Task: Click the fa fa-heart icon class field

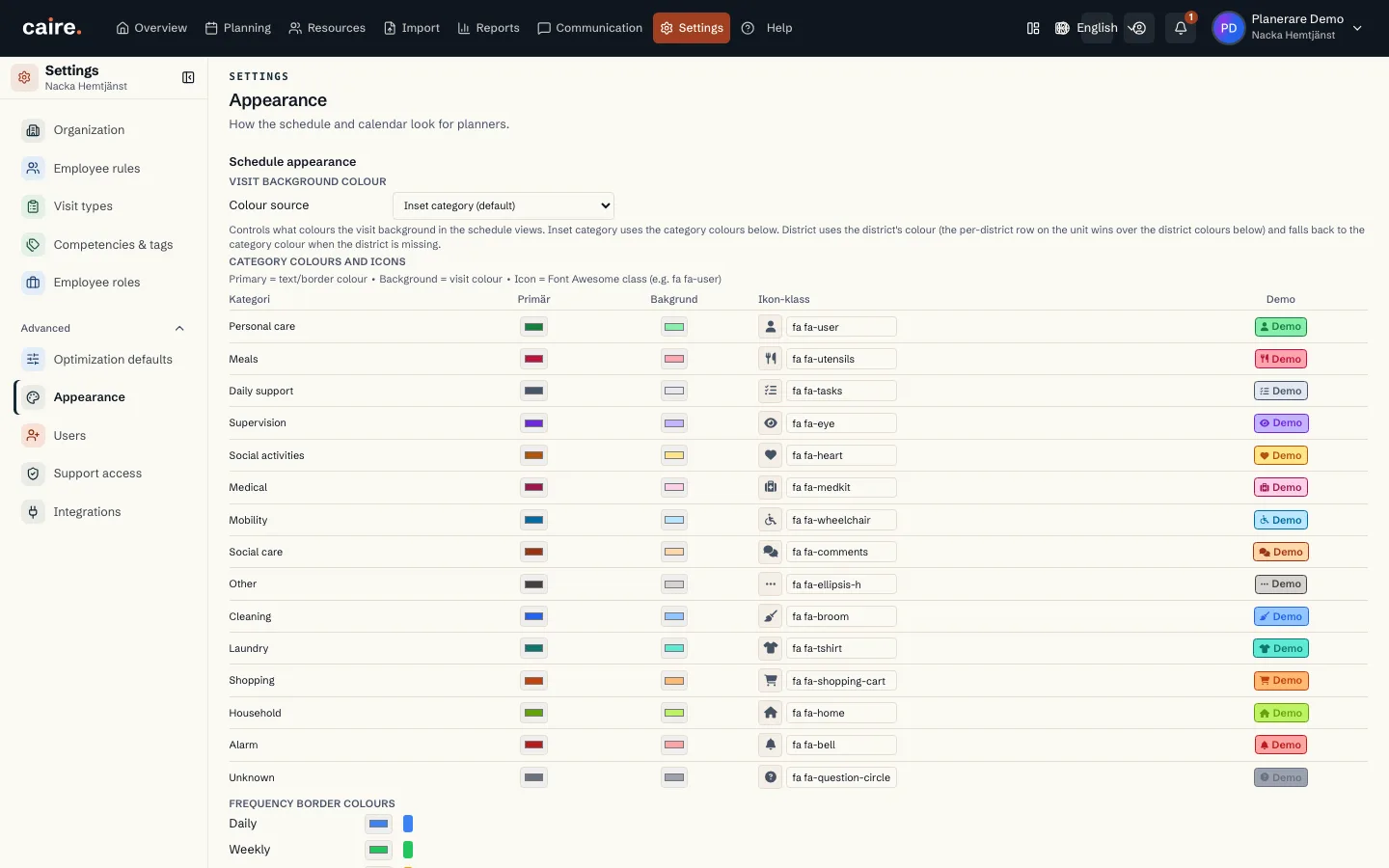Action: [x=841, y=455]
